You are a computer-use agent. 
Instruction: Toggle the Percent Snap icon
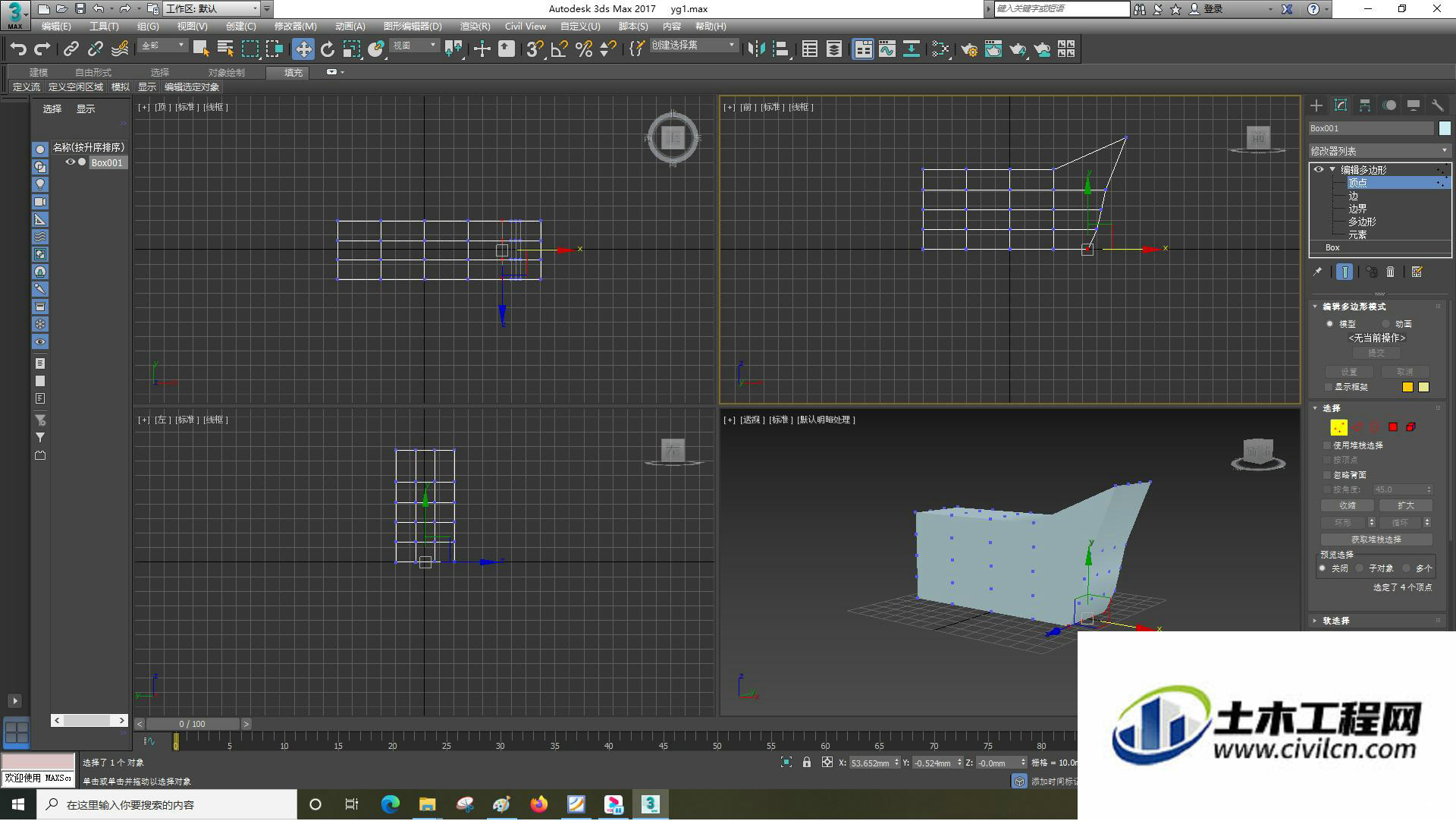(x=584, y=49)
